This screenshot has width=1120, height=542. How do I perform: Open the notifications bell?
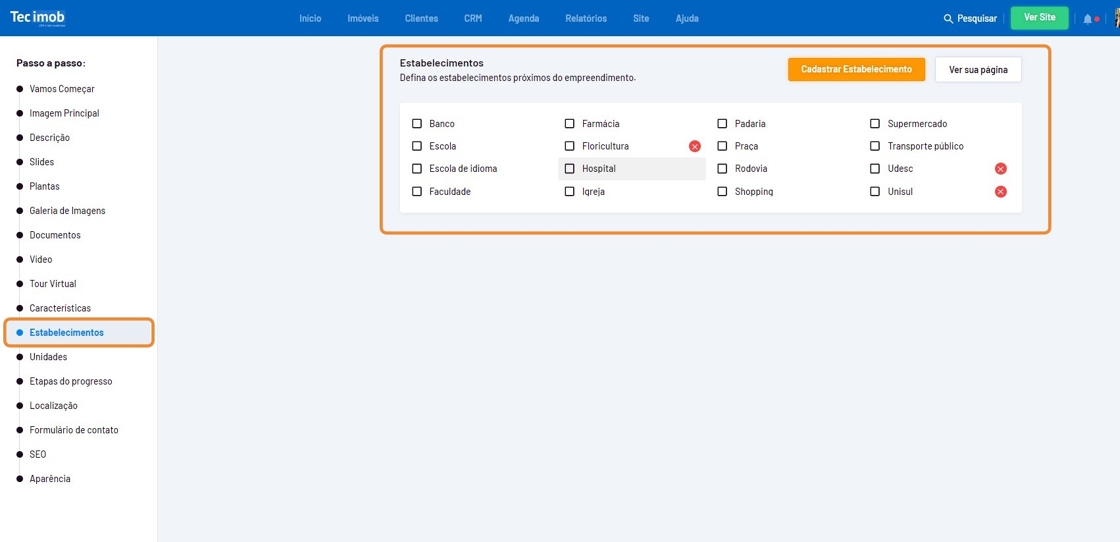(x=1087, y=19)
